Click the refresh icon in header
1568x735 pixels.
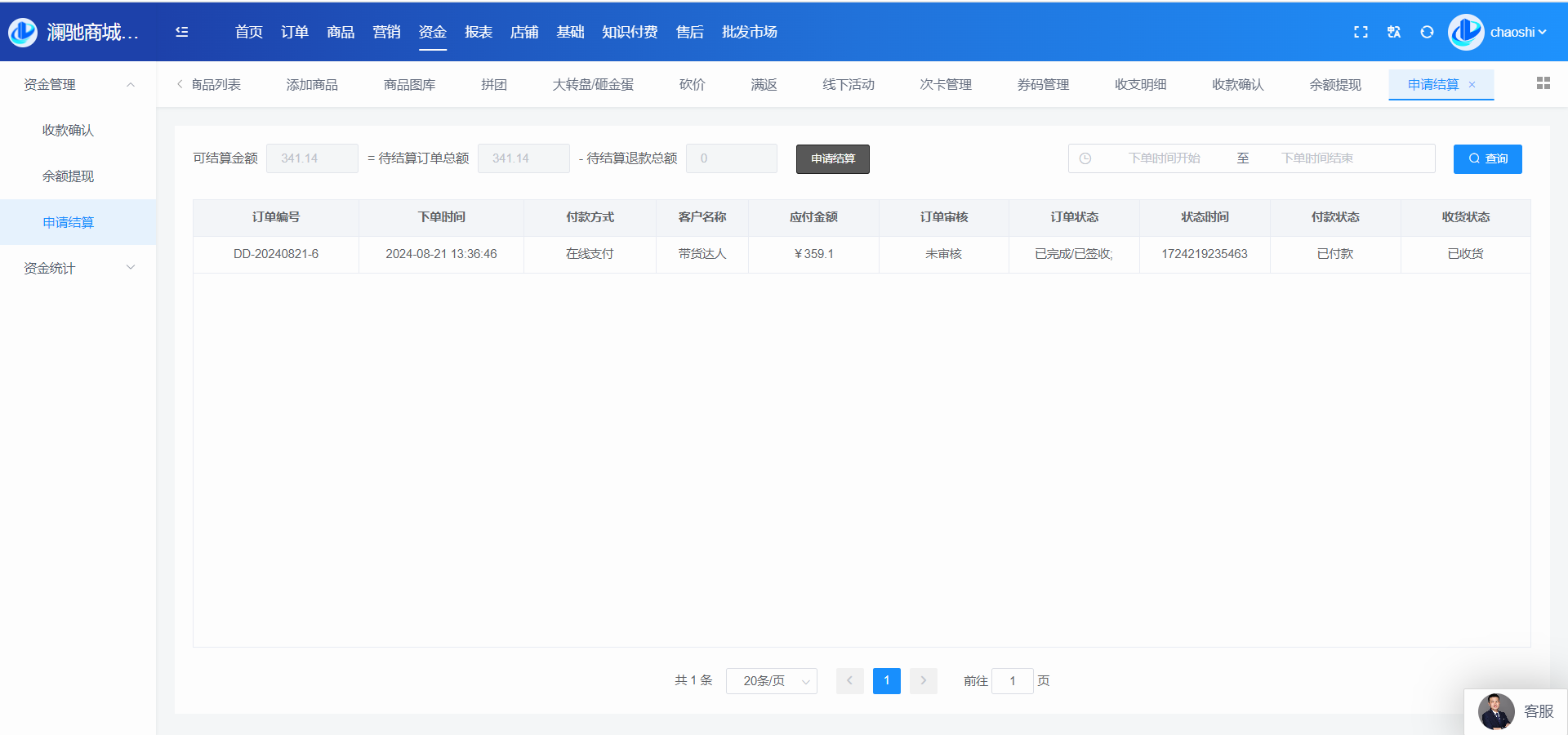[1427, 32]
